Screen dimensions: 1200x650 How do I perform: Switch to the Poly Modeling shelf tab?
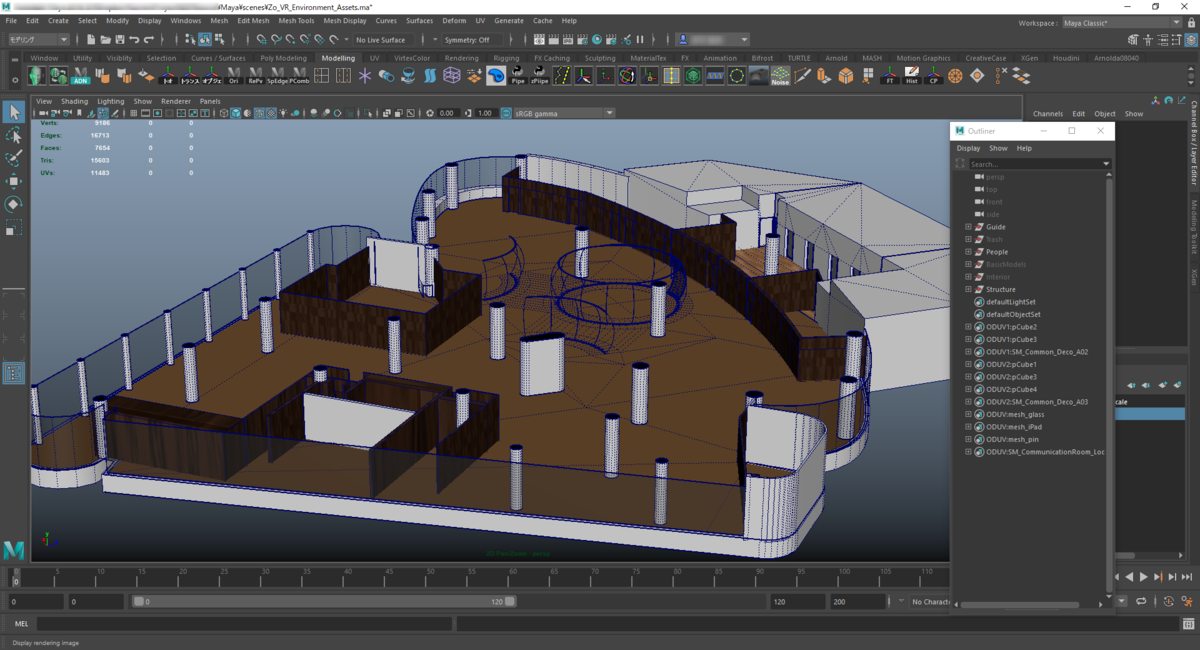point(283,58)
